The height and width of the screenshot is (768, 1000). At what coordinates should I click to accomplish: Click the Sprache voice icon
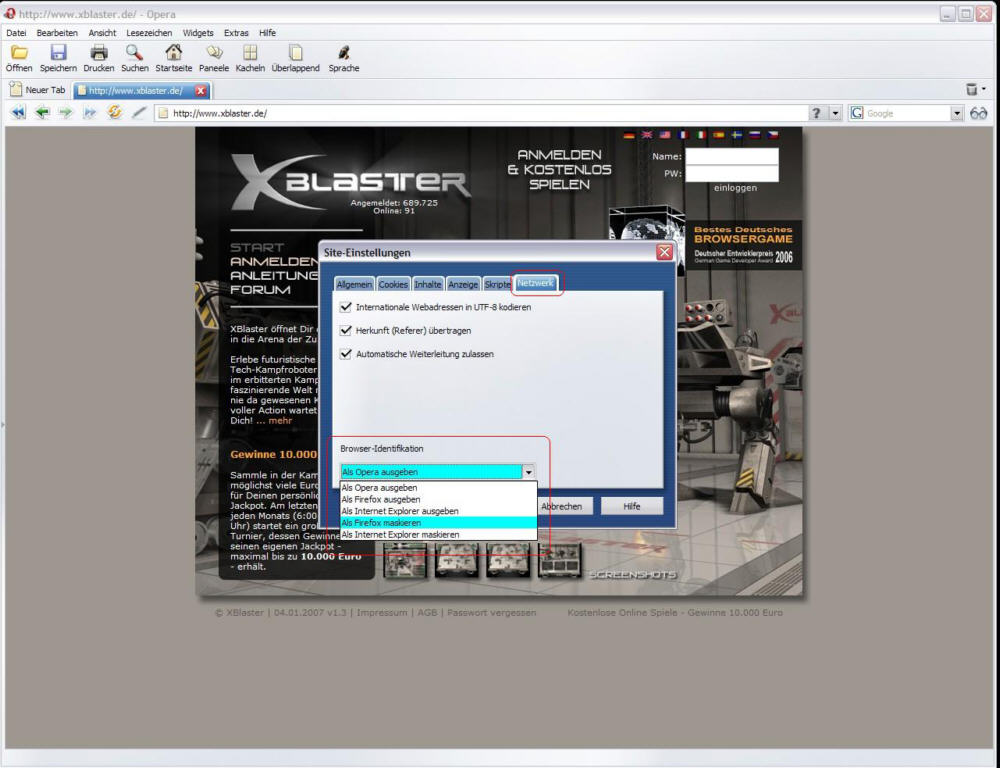[x=344, y=52]
